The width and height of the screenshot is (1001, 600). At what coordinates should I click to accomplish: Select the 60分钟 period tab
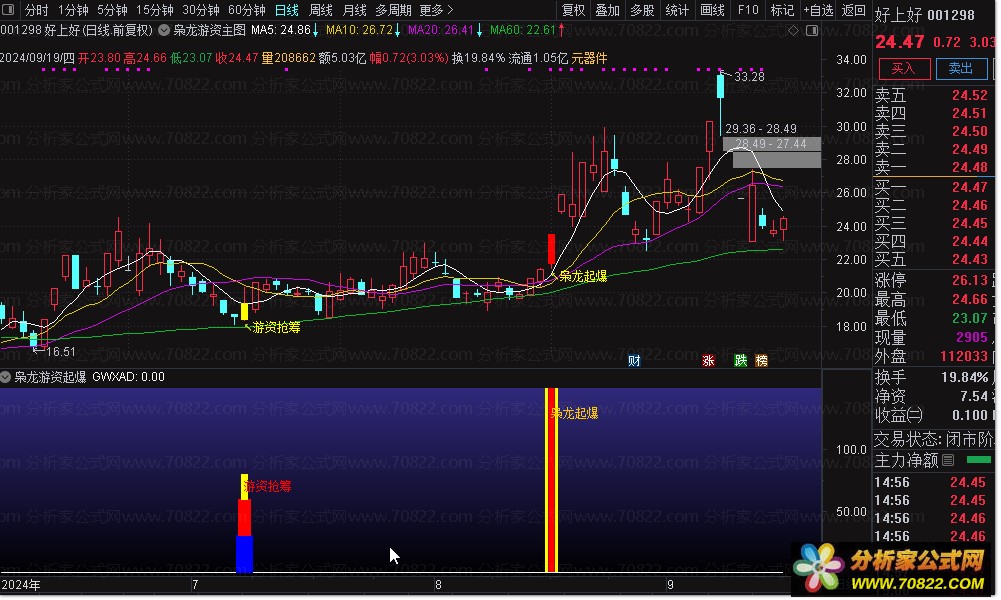247,10
